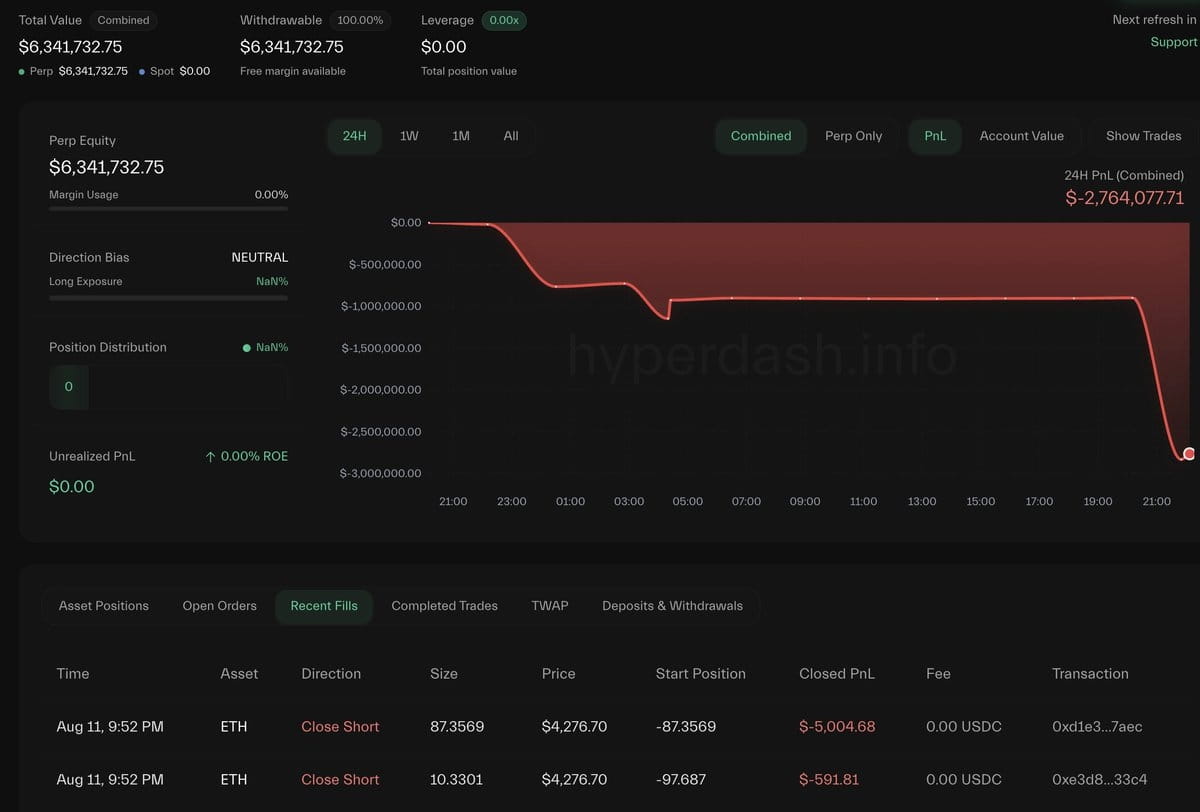Click the green ROE up-arrow icon

(210, 456)
